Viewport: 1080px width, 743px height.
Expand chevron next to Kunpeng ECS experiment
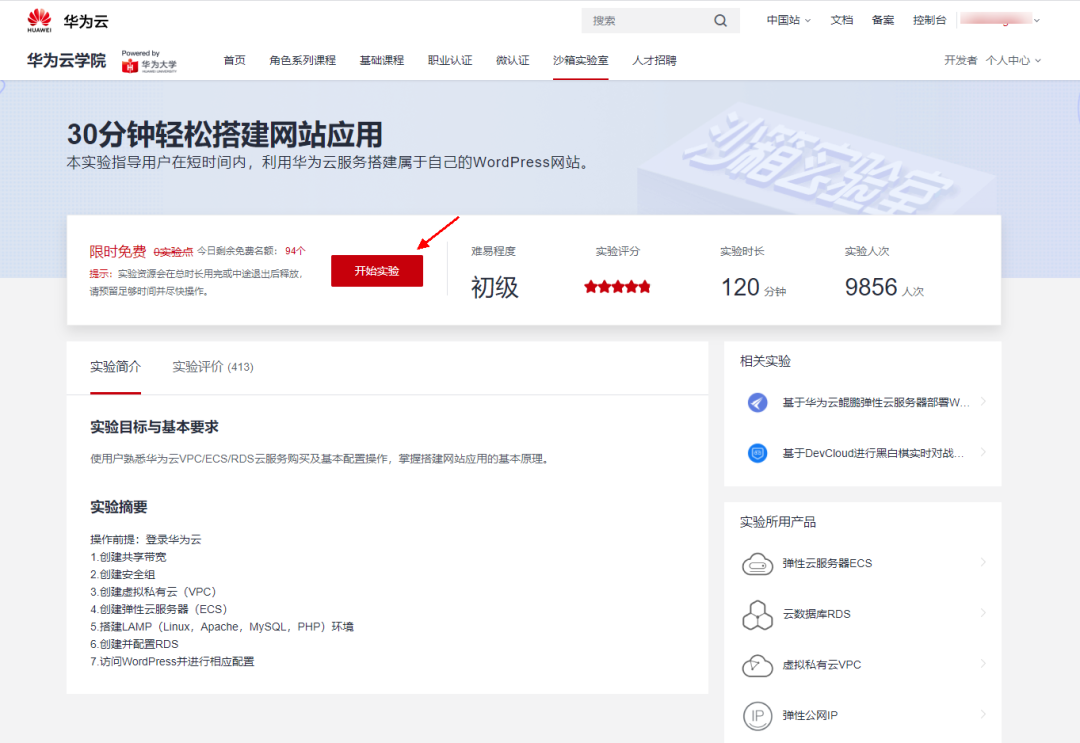coord(983,401)
